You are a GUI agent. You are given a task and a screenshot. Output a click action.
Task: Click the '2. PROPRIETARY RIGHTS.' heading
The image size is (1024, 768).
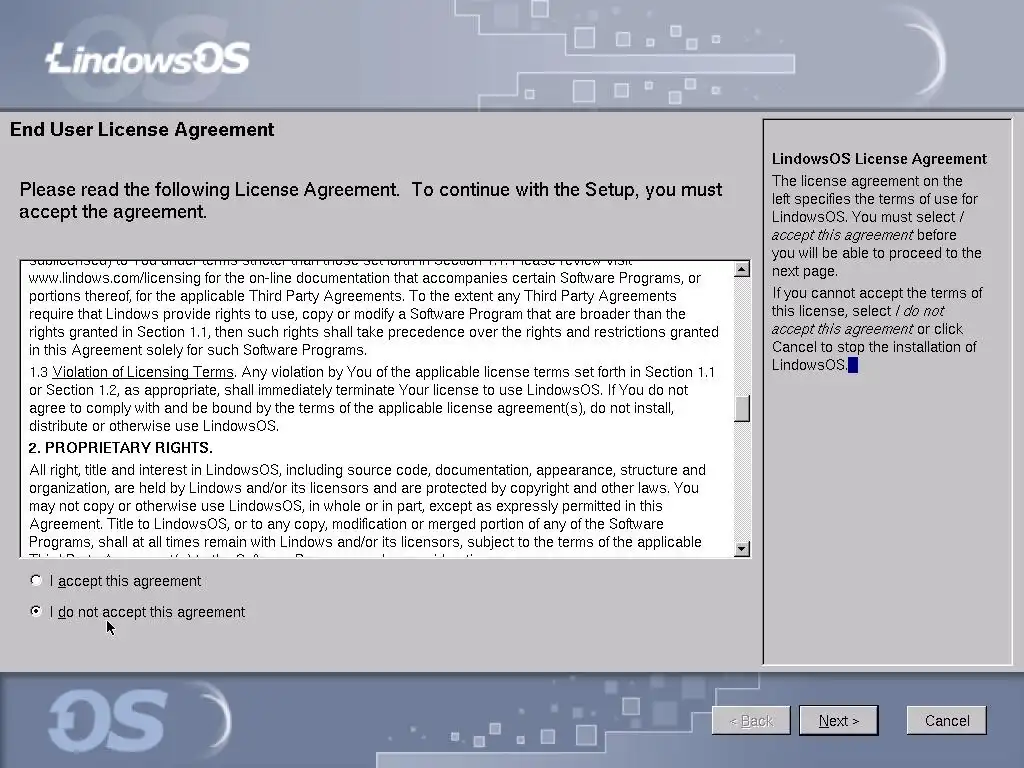[121, 447]
